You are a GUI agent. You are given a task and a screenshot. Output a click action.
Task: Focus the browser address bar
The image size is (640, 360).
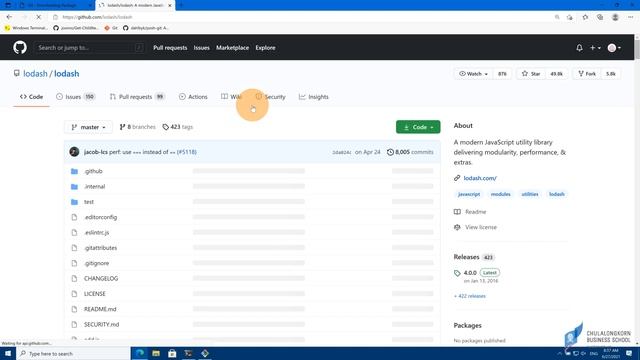point(302,17)
